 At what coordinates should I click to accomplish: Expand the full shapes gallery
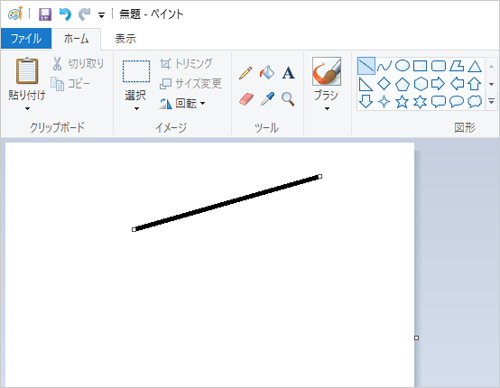coord(491,101)
